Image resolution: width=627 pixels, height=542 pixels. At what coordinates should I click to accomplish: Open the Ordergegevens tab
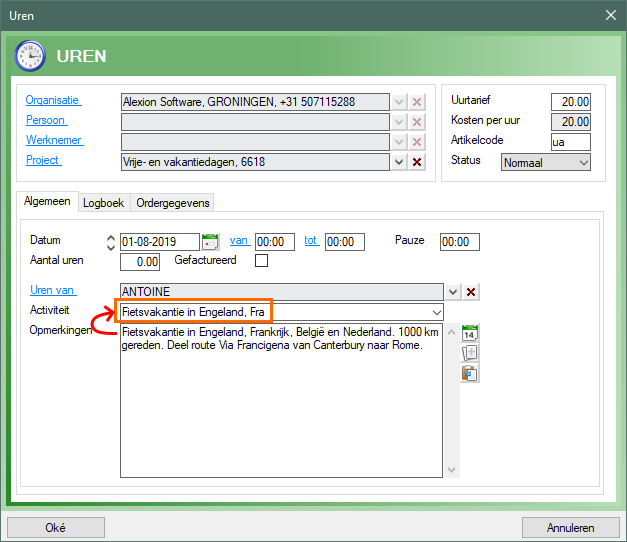(173, 203)
